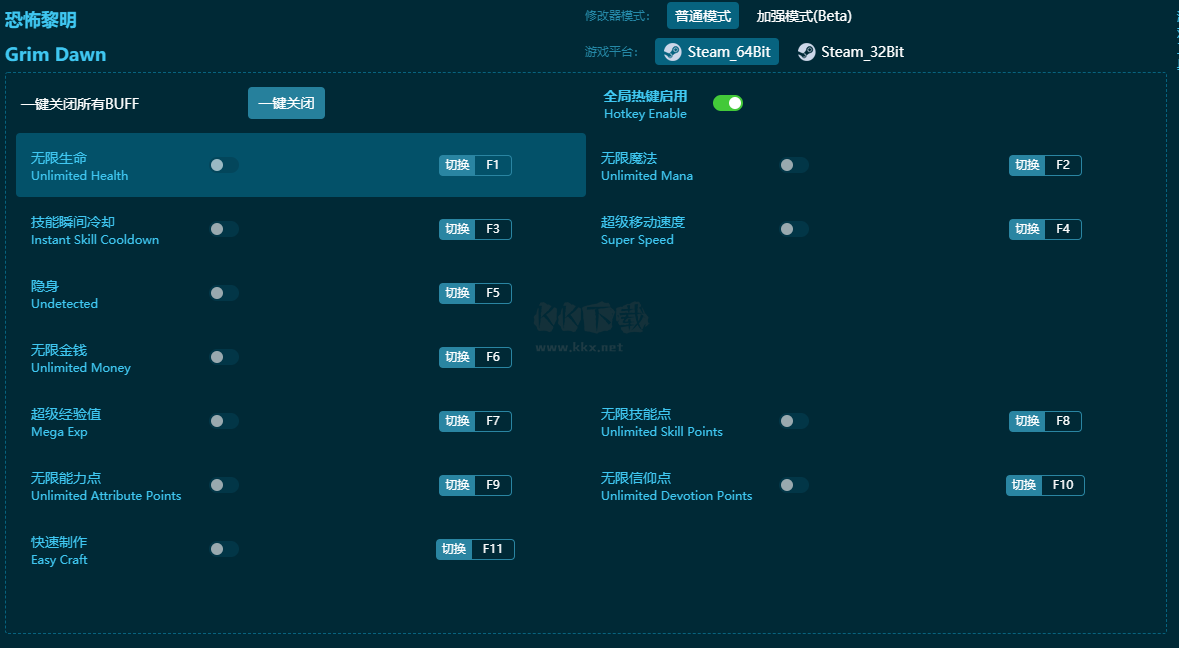Click the Unlimited Devotion Points label

(676, 495)
